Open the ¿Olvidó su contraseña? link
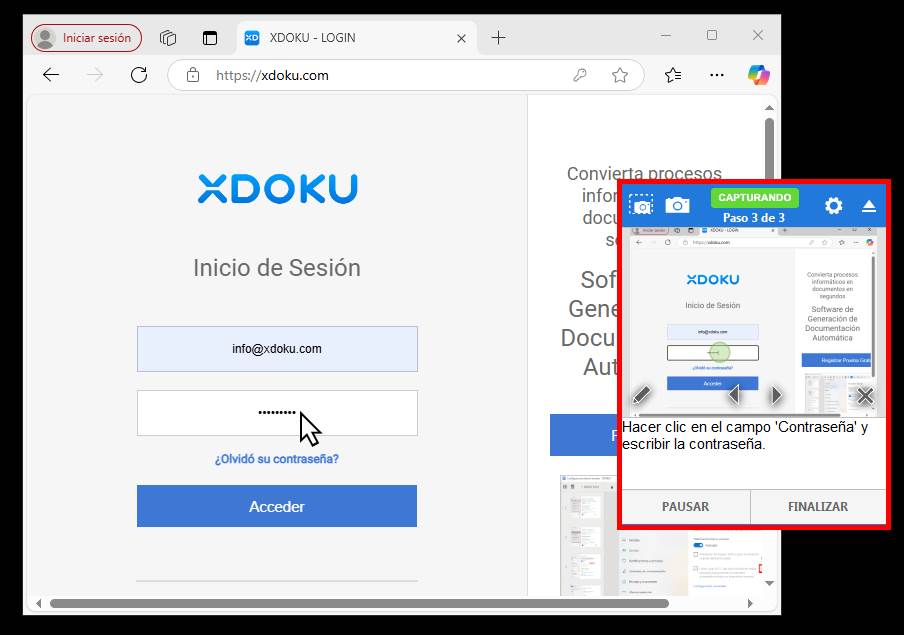This screenshot has height=635, width=904. pyautogui.click(x=277, y=459)
